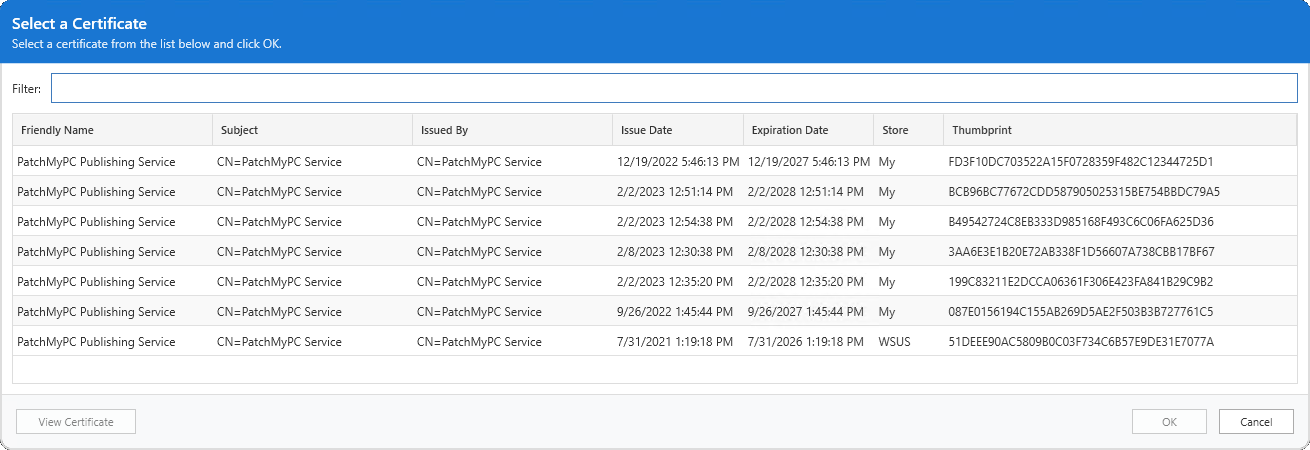
Task: Click My store in 12/19/2022 row
Action: (887, 162)
